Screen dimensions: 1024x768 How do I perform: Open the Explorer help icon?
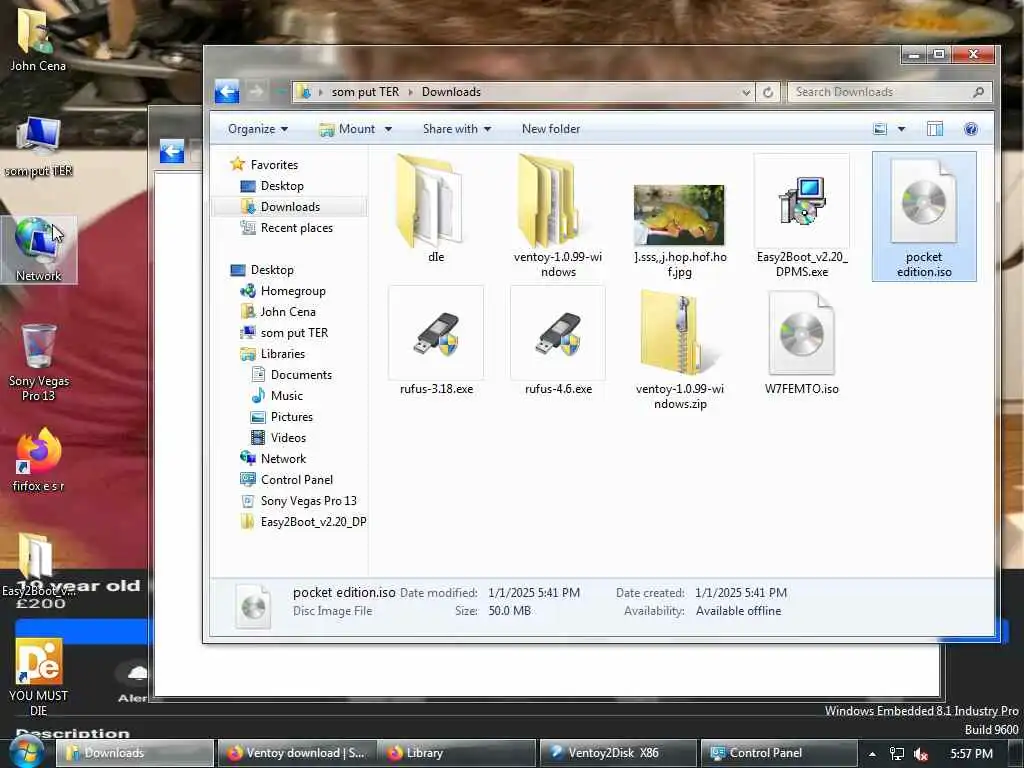[x=970, y=129]
